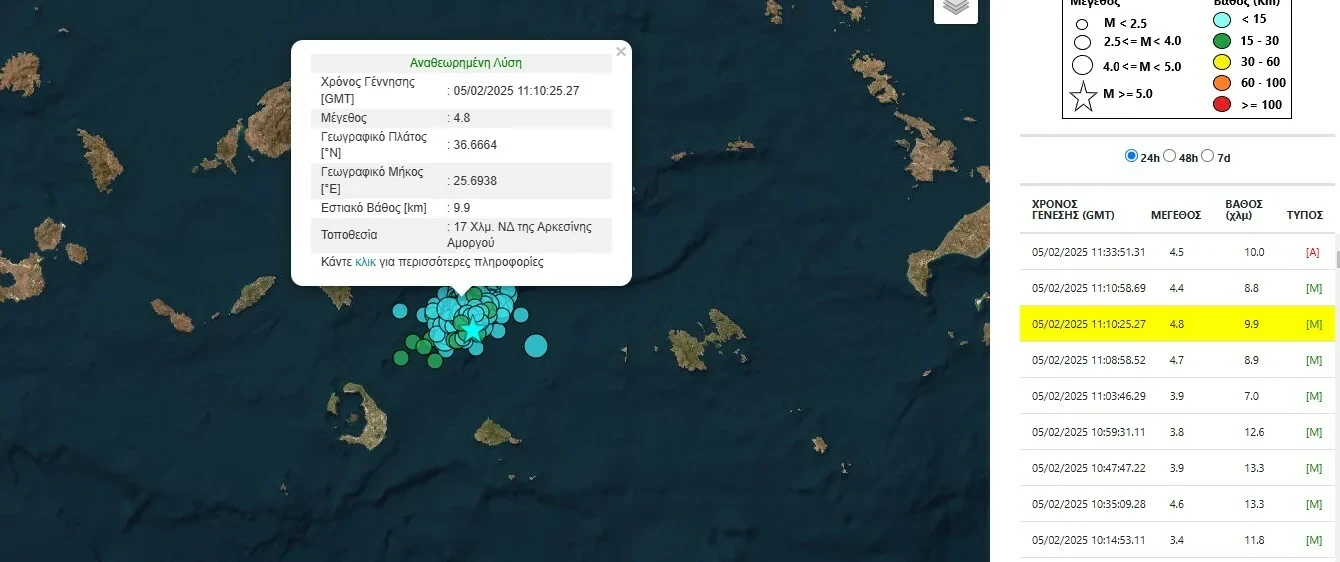This screenshot has height=562, width=1340.
Task: Click the [M] tag of highlighted 4.8 row
Action: (x=1313, y=324)
